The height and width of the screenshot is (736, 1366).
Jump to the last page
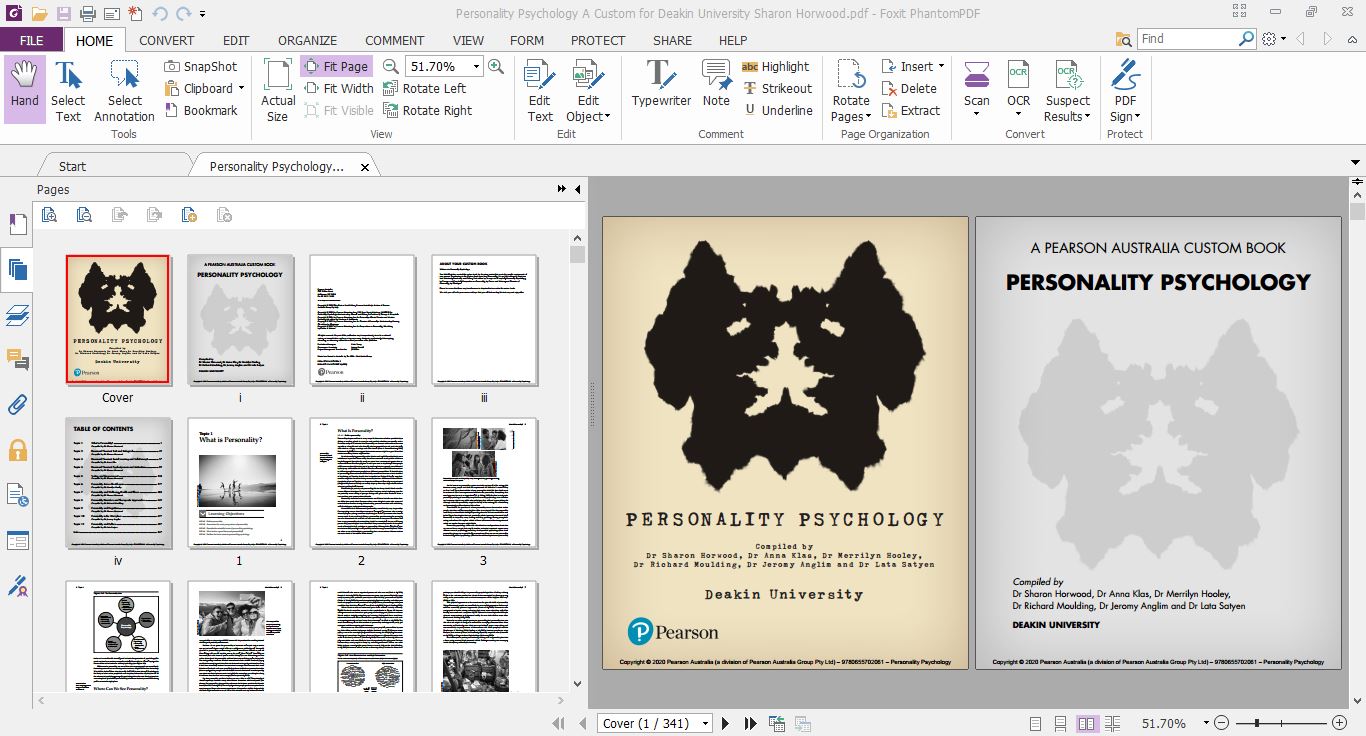[748, 723]
